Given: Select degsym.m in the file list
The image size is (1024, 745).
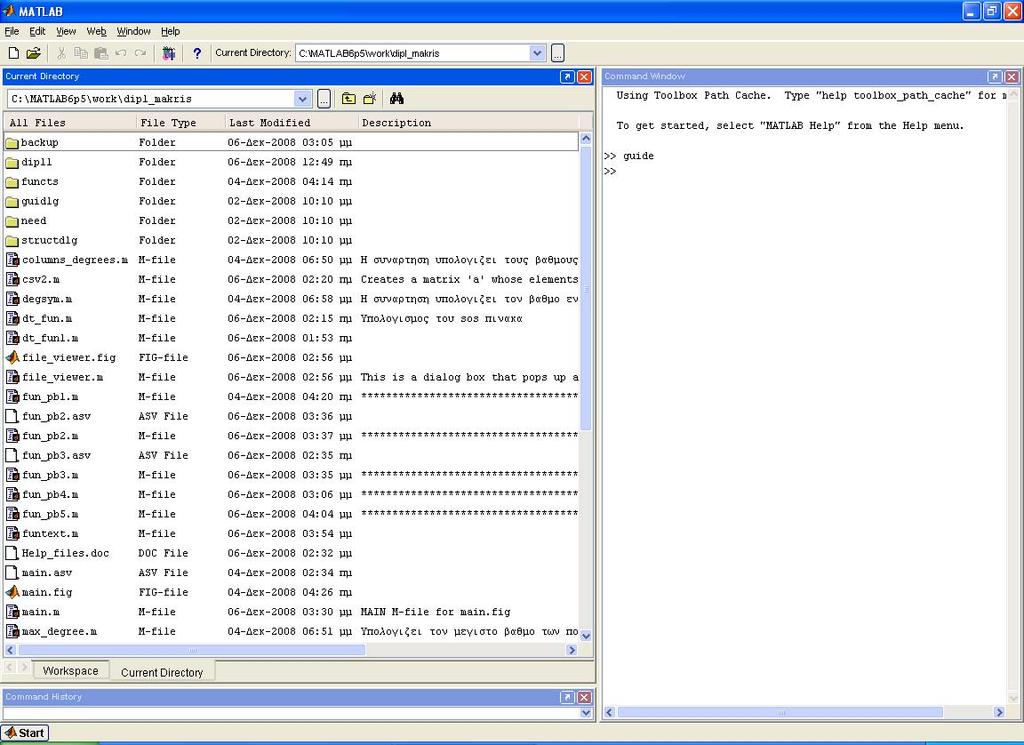Looking at the screenshot, I should point(291,299).
